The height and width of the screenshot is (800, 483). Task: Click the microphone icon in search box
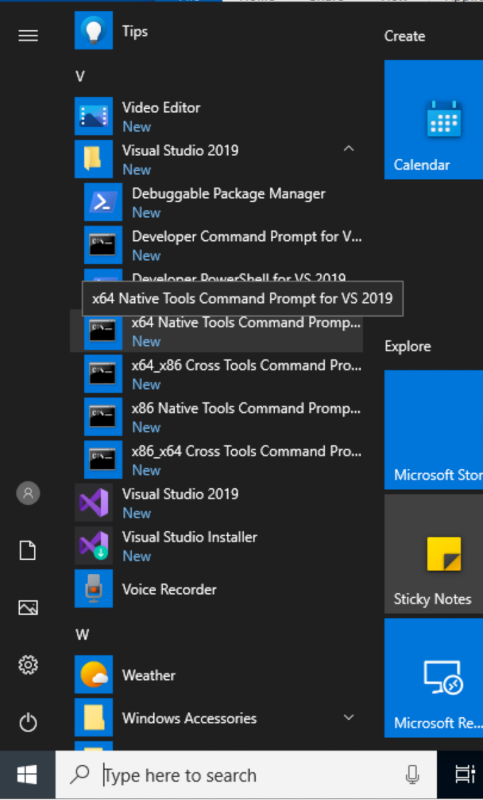412,775
